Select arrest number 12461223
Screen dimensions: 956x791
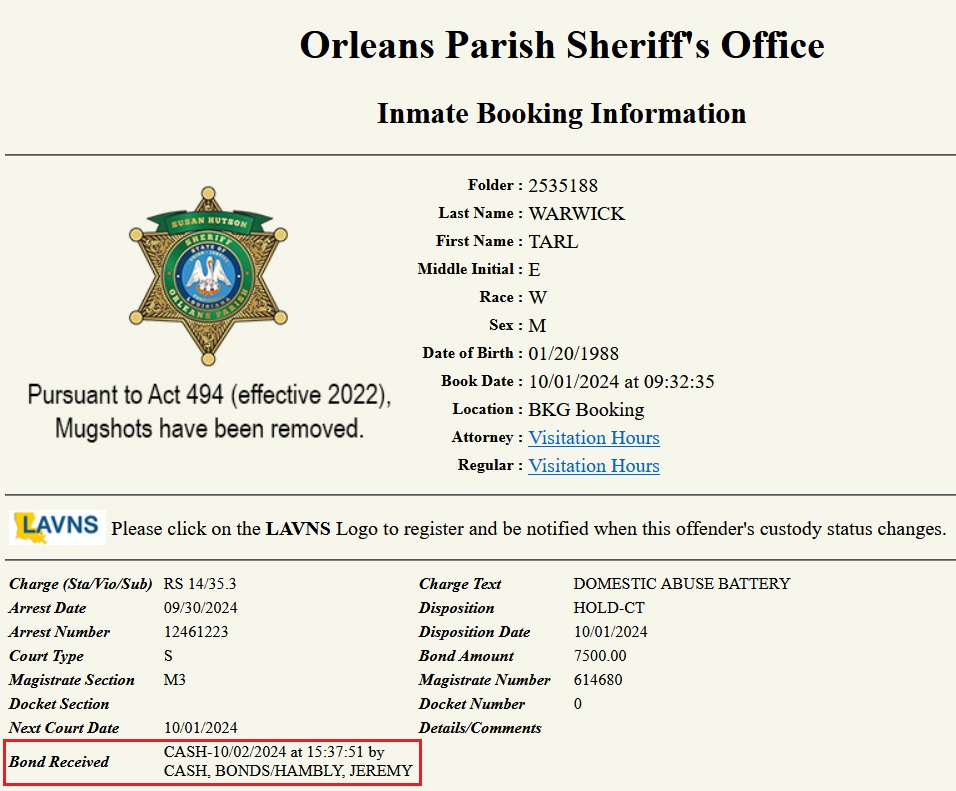(x=196, y=632)
